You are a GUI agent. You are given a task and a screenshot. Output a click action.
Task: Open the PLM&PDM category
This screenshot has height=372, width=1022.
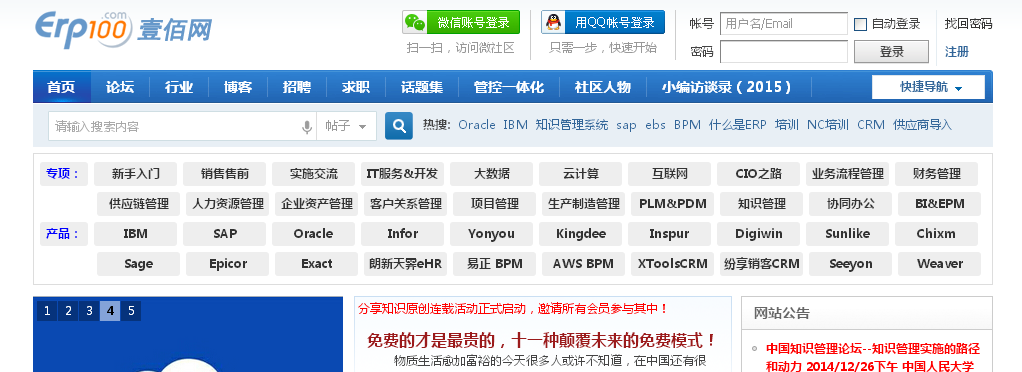(673, 204)
